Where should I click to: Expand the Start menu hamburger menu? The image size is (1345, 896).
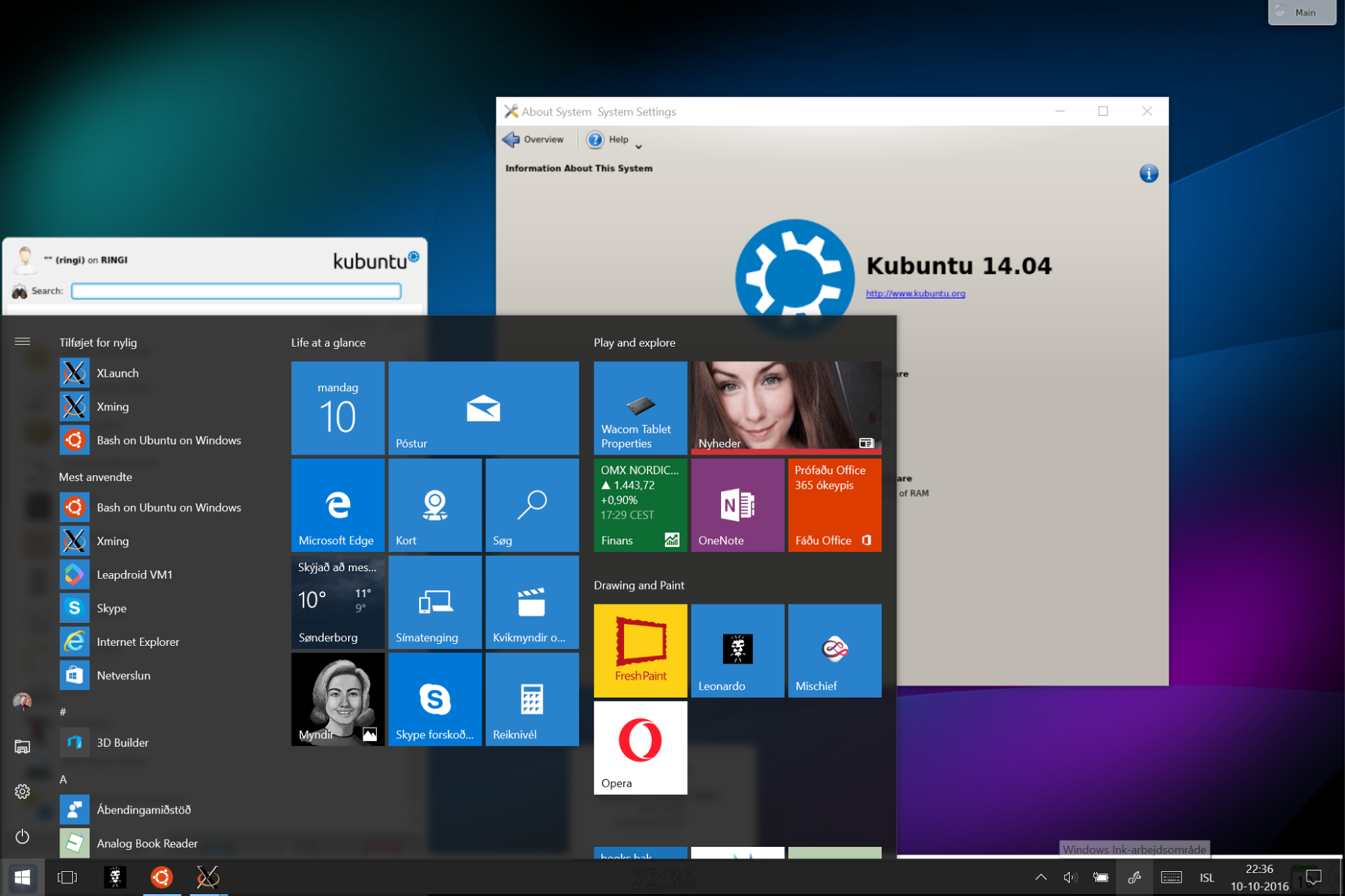(x=22, y=341)
